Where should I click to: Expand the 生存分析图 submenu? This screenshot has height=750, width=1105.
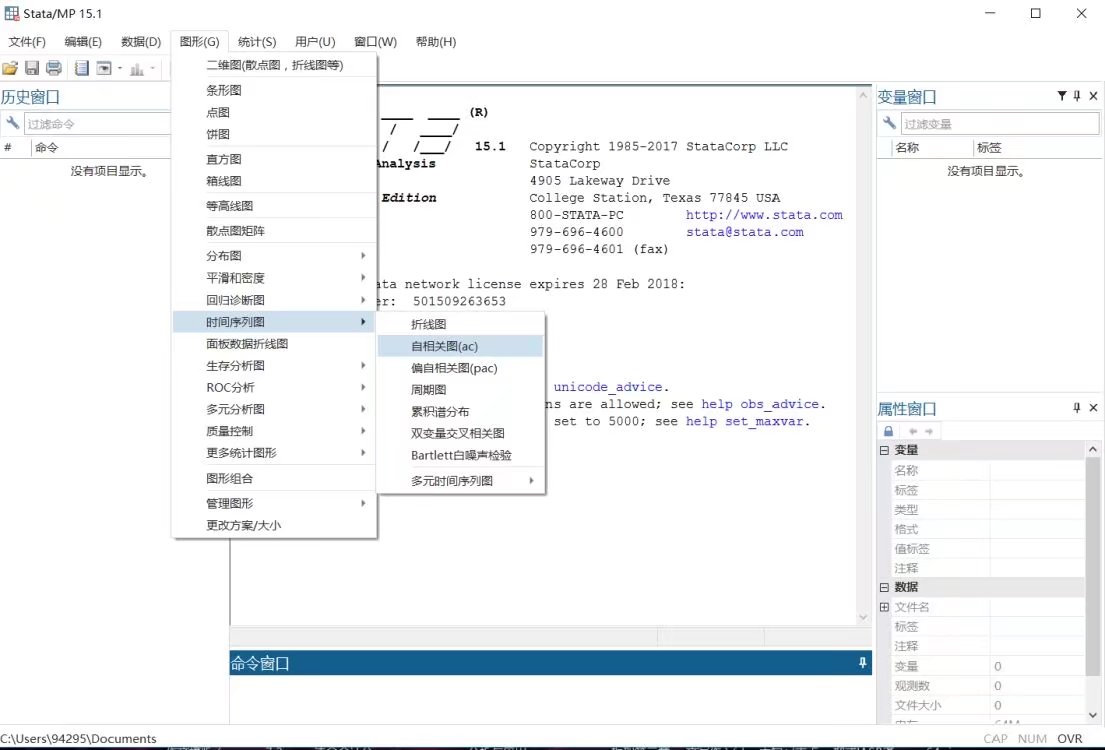274,365
